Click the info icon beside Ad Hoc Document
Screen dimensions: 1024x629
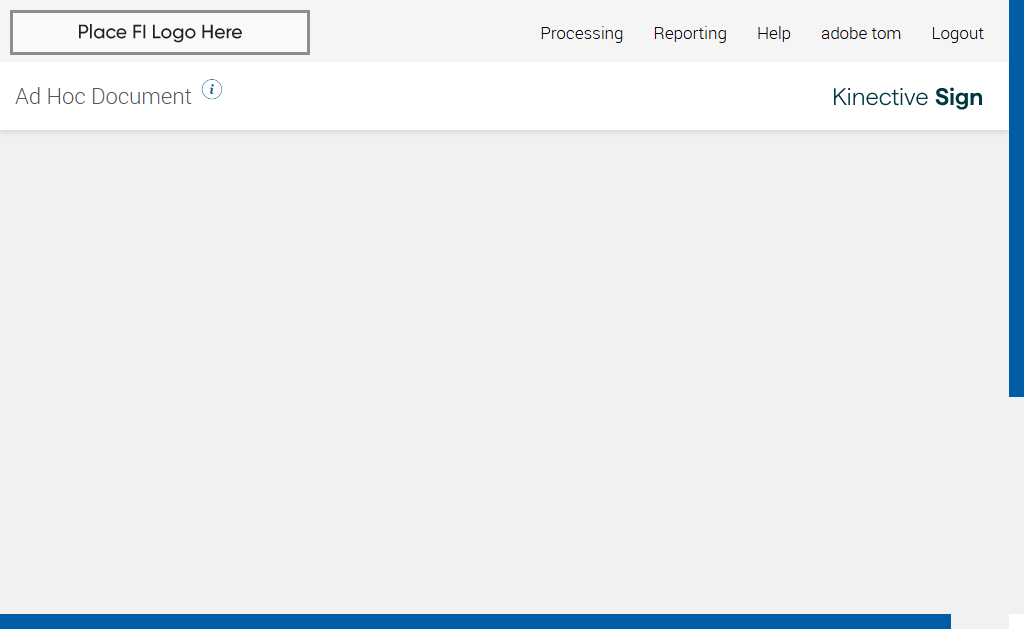(x=212, y=89)
